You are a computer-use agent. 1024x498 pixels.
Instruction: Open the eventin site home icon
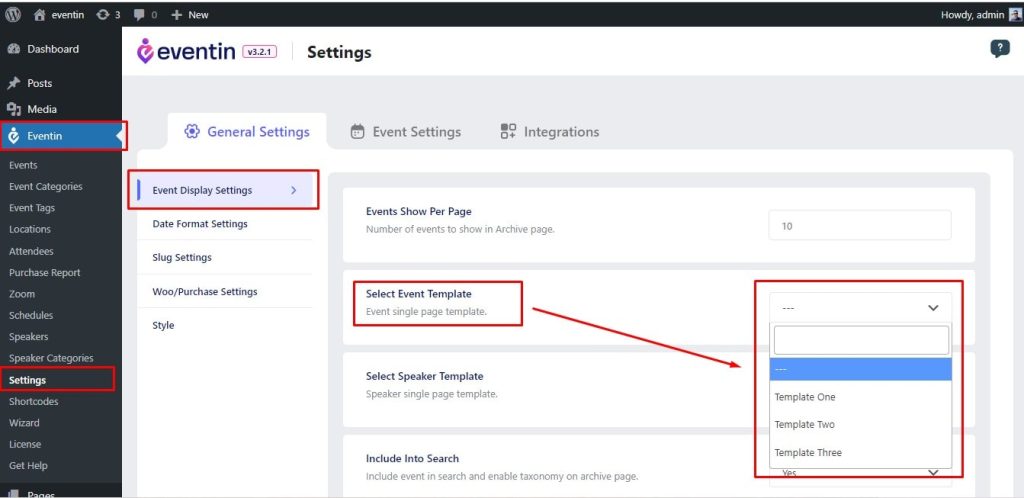pyautogui.click(x=40, y=14)
